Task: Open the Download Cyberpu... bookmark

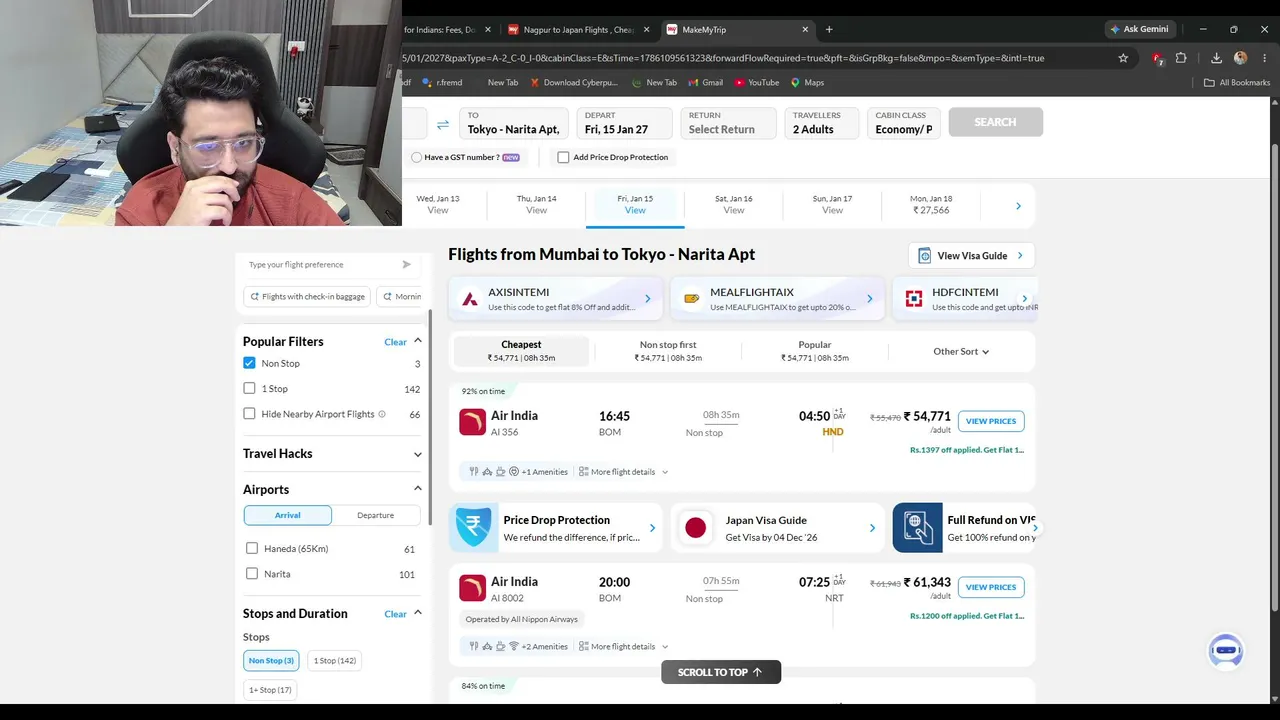Action: click(x=574, y=83)
